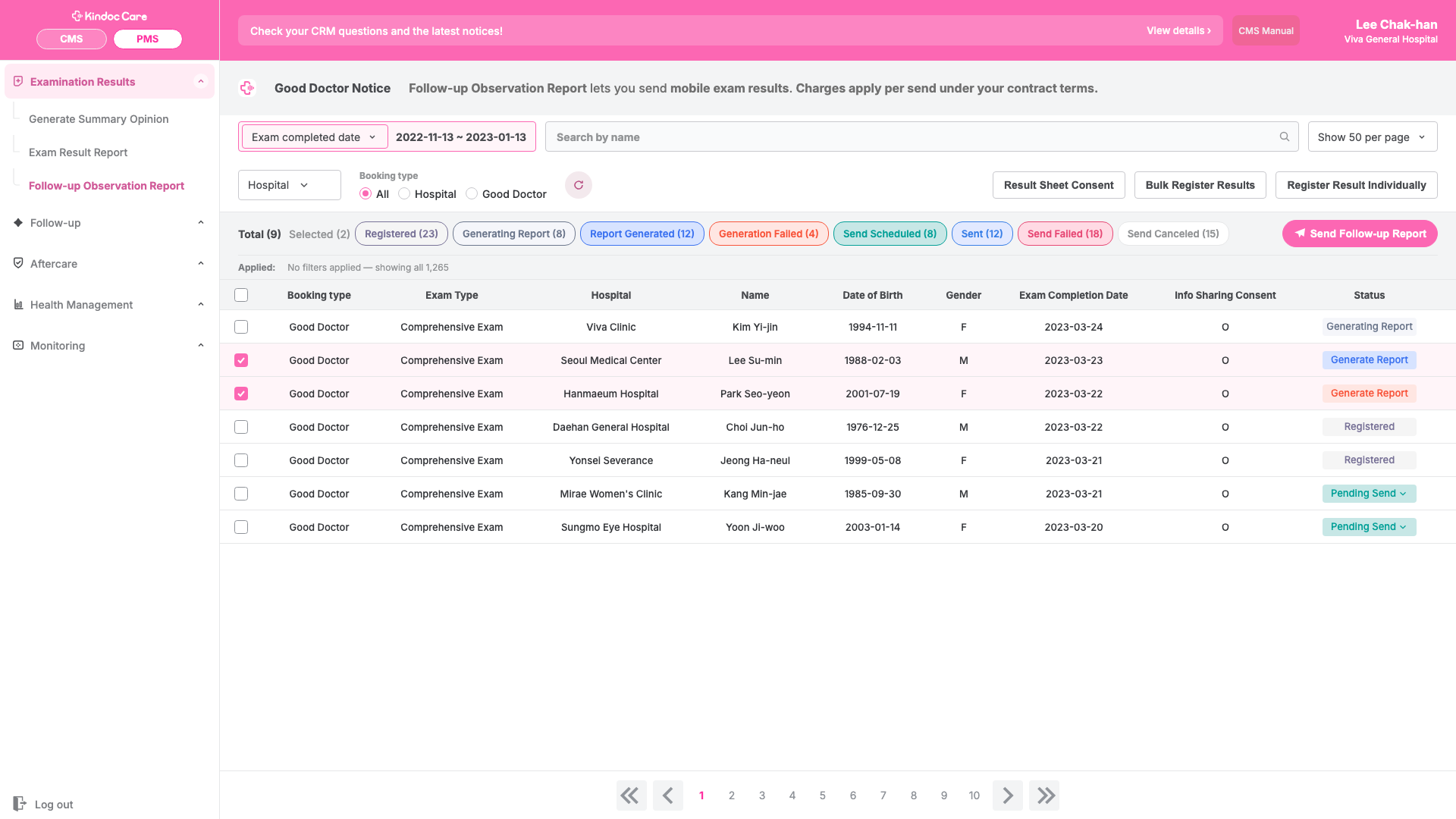This screenshot has height=819, width=1456.
Task: Filter by Sent (12) status
Action: tap(982, 234)
